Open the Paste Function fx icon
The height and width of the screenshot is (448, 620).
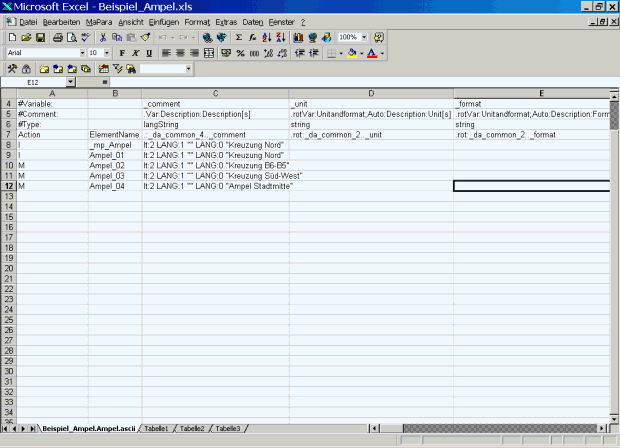tap(252, 38)
